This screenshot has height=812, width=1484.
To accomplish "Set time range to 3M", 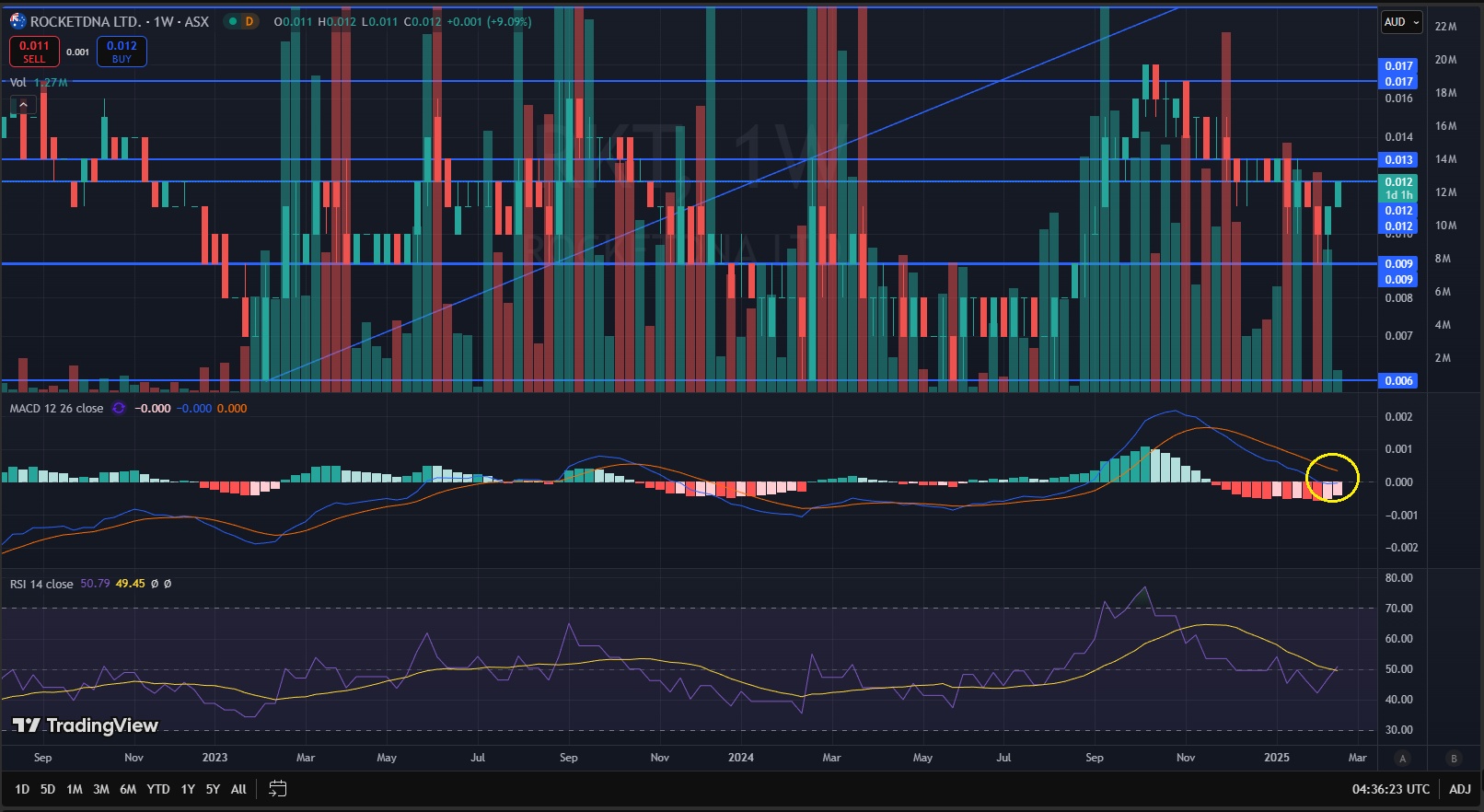I will [101, 789].
